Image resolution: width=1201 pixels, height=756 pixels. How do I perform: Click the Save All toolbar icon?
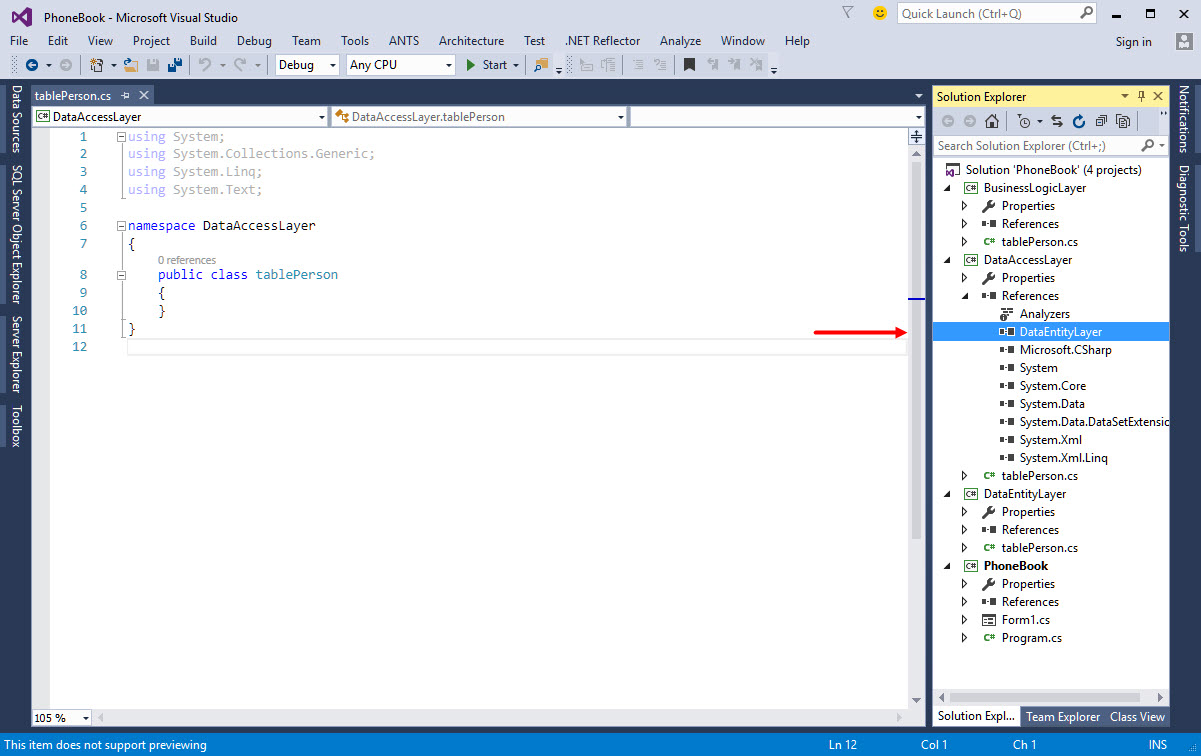pyautogui.click(x=174, y=65)
